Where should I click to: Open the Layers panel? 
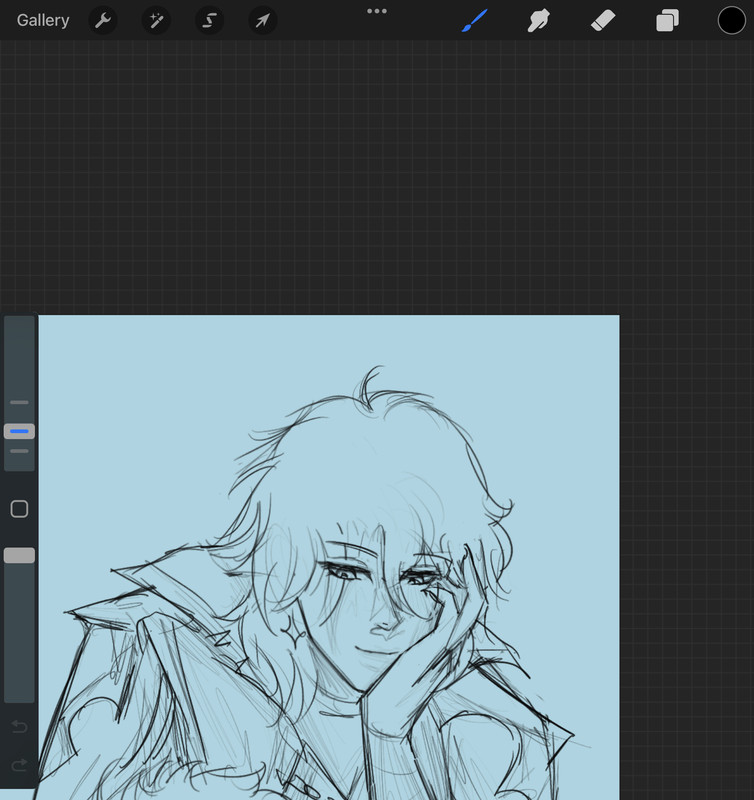[667, 21]
